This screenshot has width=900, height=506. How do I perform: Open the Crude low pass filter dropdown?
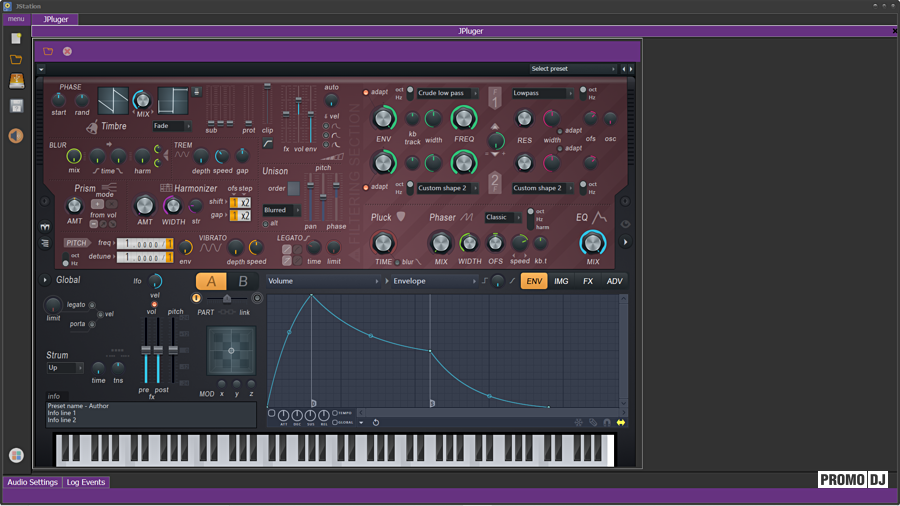447,93
